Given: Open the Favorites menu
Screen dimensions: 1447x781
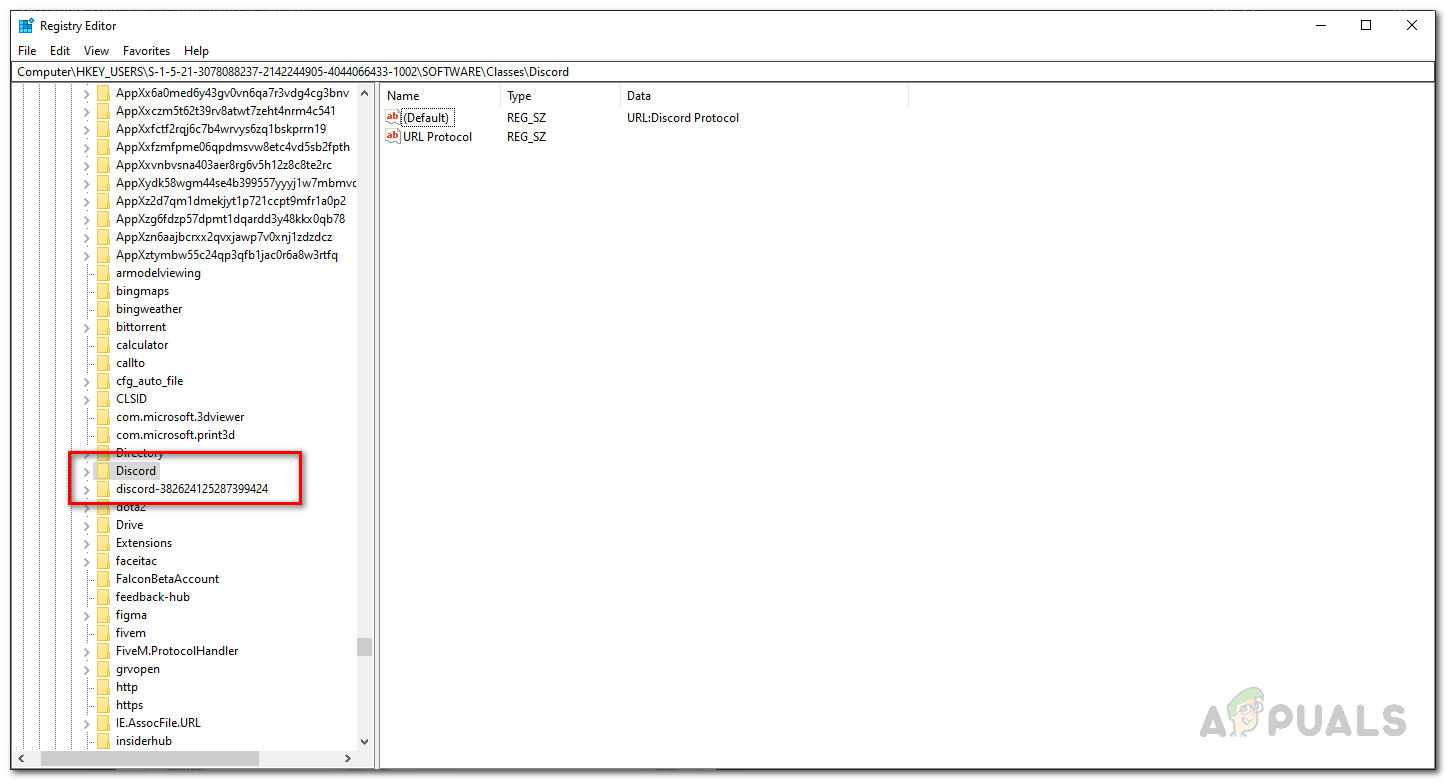Looking at the screenshot, I should [x=147, y=51].
